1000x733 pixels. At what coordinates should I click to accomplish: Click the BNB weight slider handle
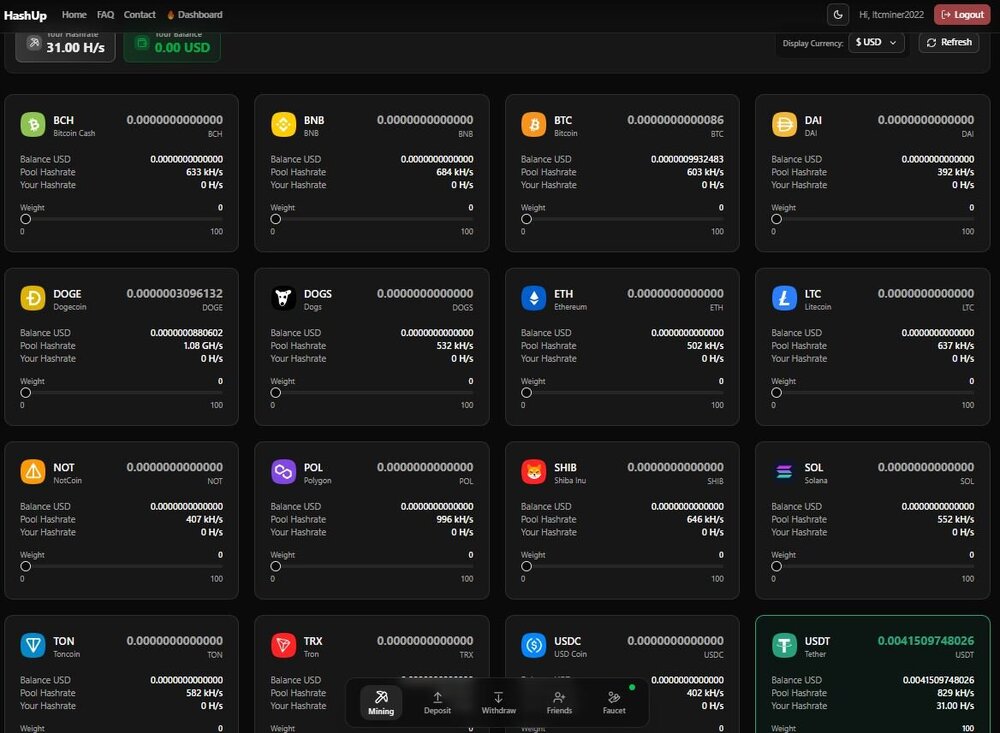pyautogui.click(x=276, y=219)
